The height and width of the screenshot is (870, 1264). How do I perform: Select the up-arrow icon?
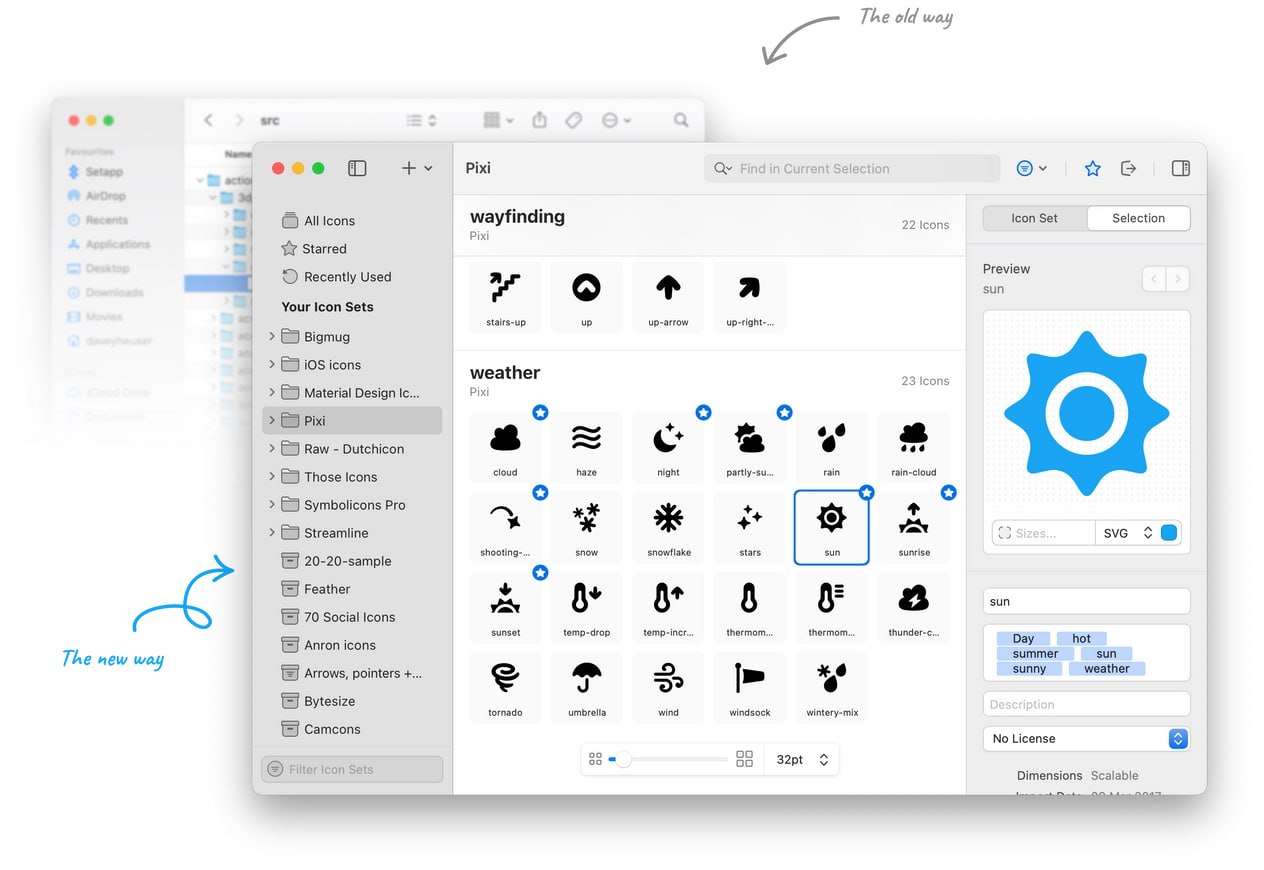(668, 297)
